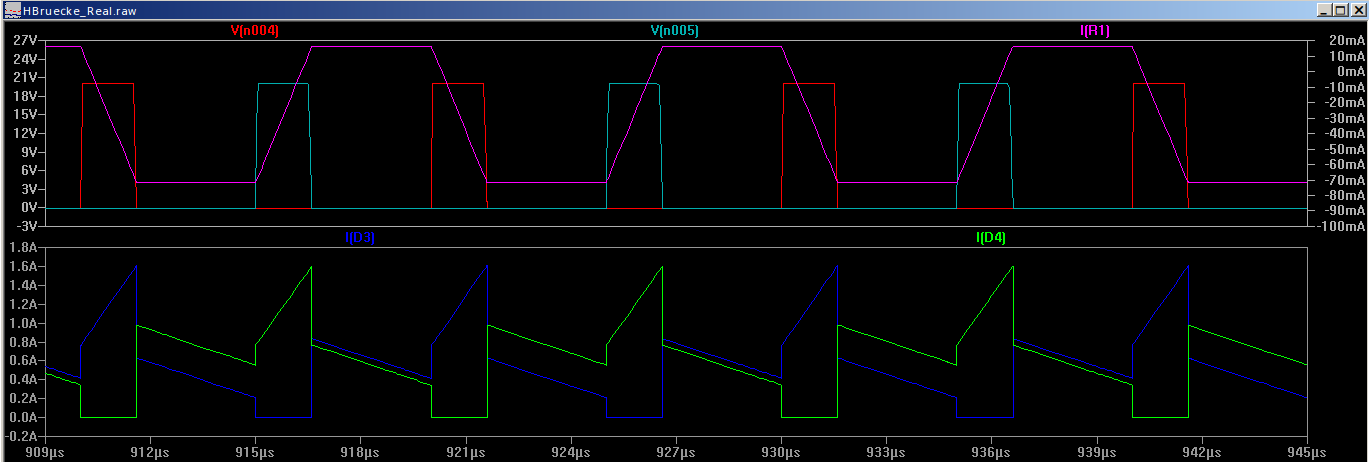1369x462 pixels.
Task: Click the 27V tick on voltage axis
Action: [24, 40]
